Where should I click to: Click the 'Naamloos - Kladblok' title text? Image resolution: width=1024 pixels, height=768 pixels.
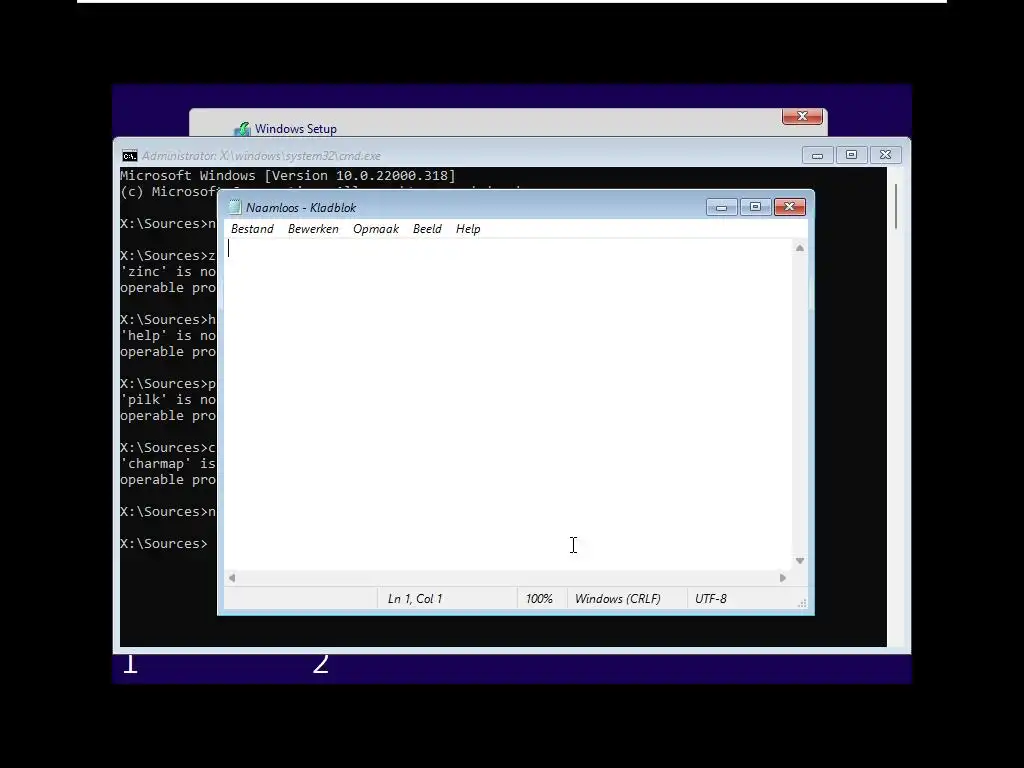pos(301,208)
